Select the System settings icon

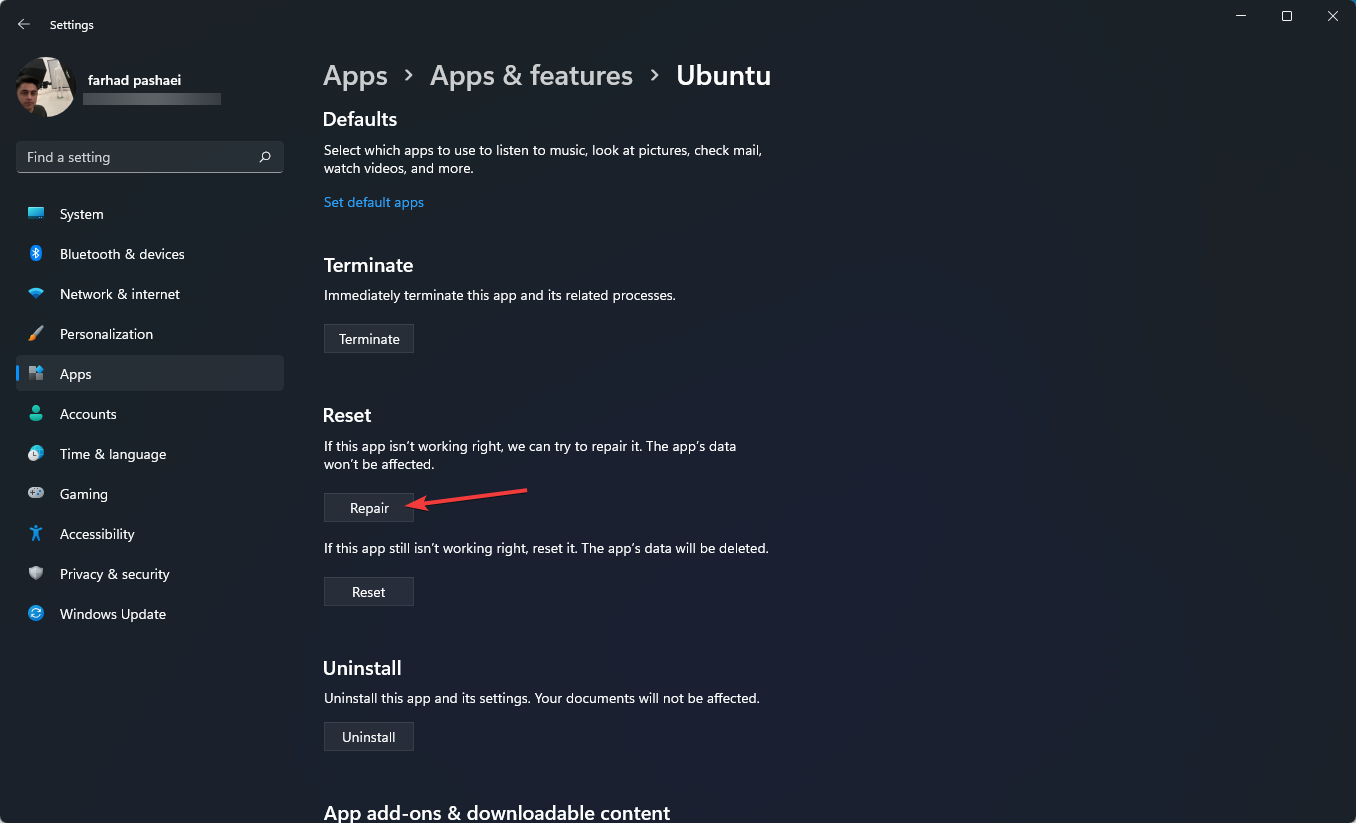click(35, 213)
